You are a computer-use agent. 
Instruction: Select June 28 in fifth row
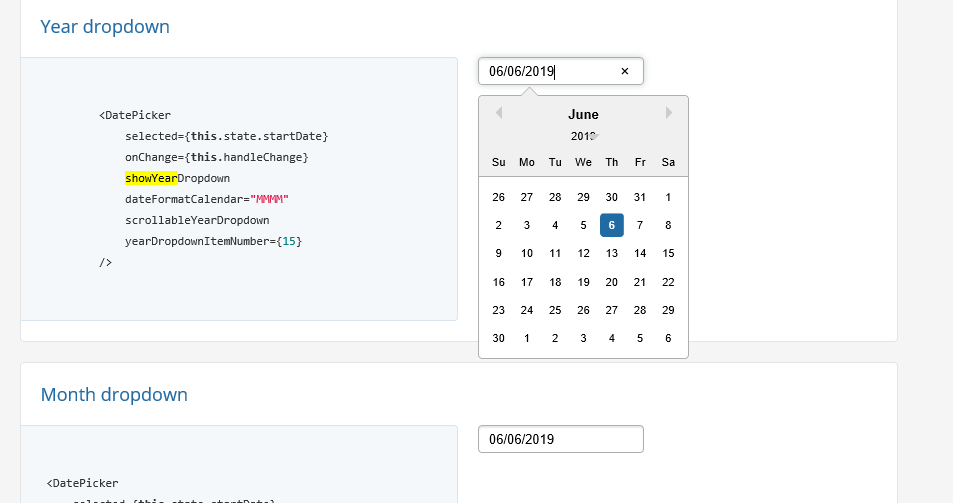click(x=640, y=310)
